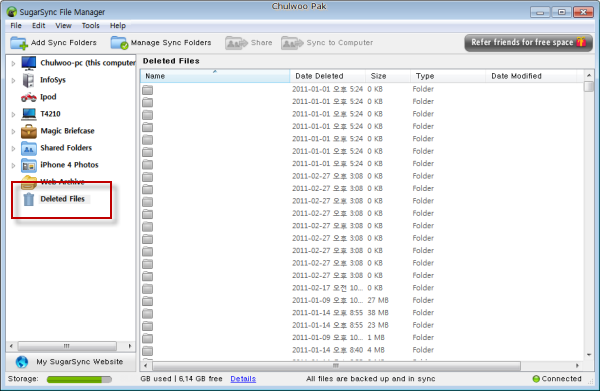Click the Sync to Computer toolbar icon

click(292, 43)
